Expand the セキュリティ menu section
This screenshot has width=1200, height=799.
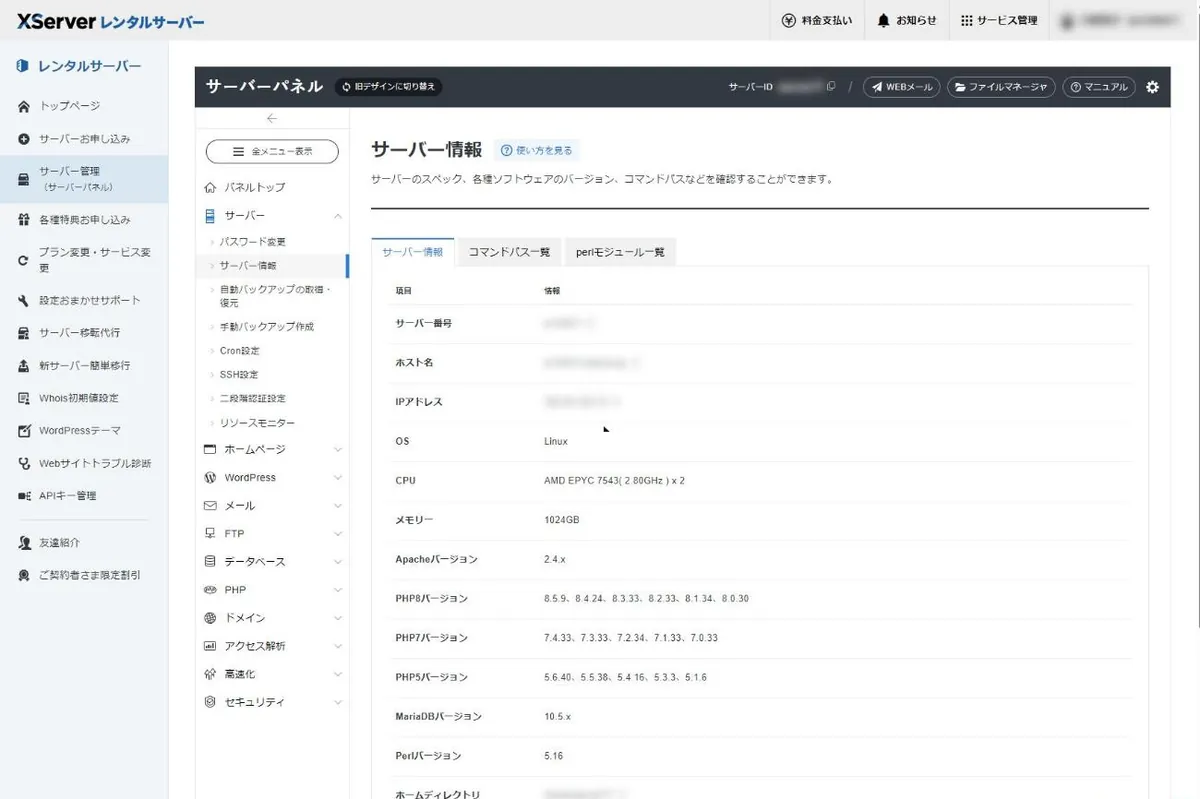tap(272, 702)
